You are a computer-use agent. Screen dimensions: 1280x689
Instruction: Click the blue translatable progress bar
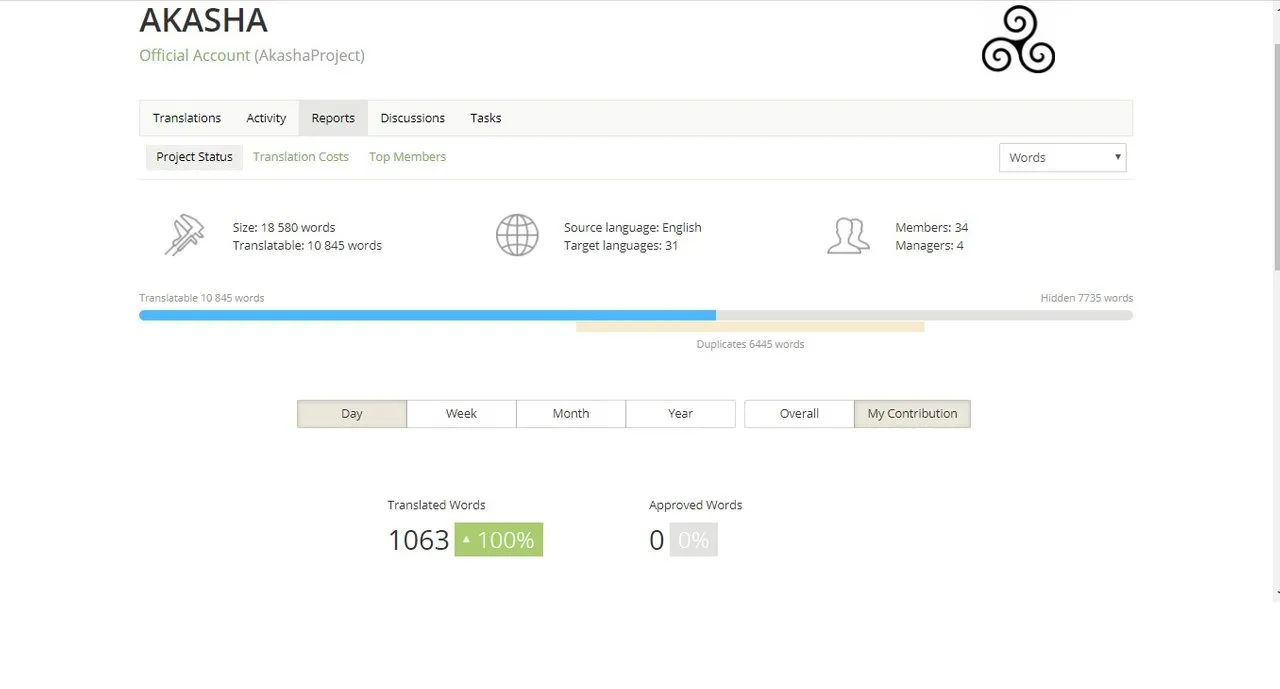coord(427,315)
